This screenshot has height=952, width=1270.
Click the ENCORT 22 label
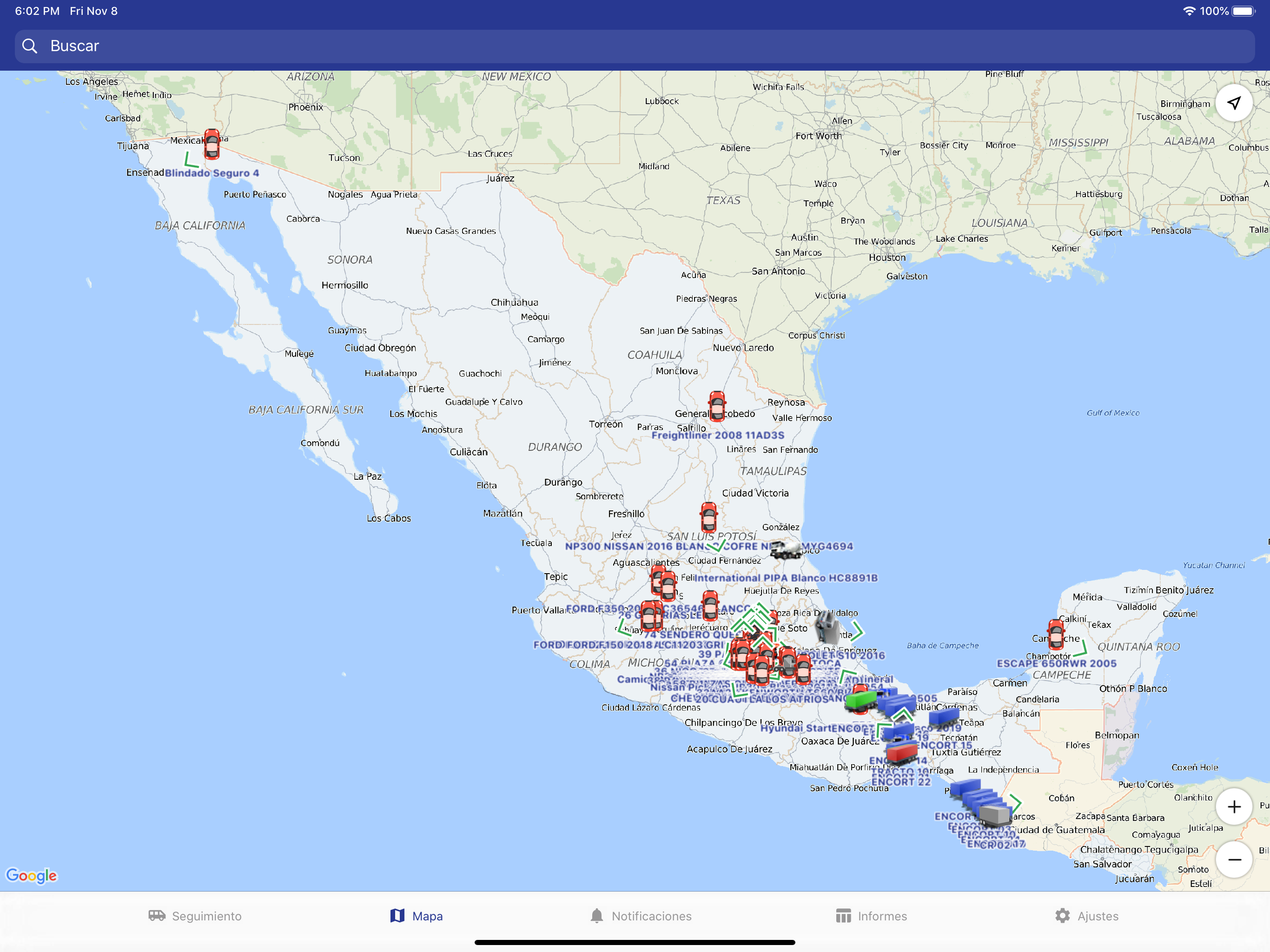[901, 781]
